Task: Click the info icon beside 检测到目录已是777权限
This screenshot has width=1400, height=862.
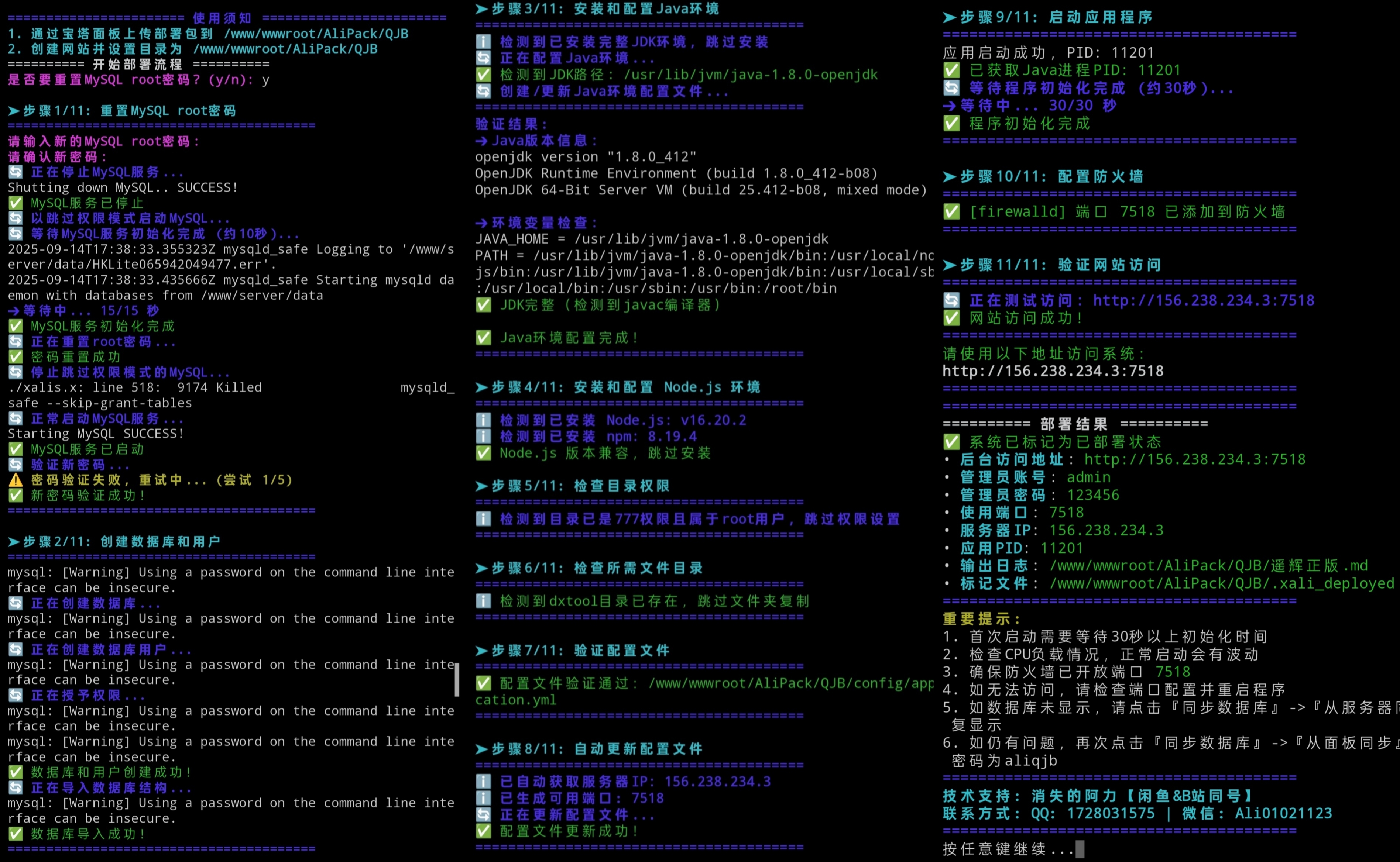Action: [483, 519]
